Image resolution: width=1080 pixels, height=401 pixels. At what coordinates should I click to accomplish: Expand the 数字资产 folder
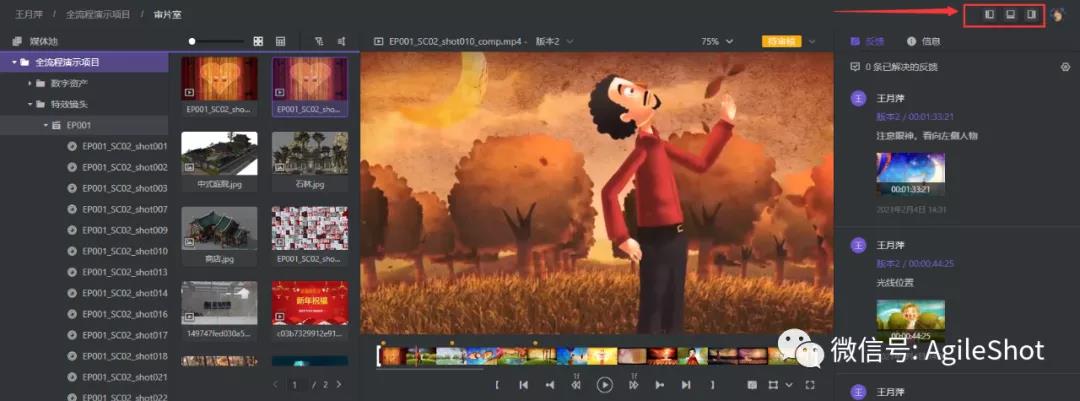click(x=31, y=83)
